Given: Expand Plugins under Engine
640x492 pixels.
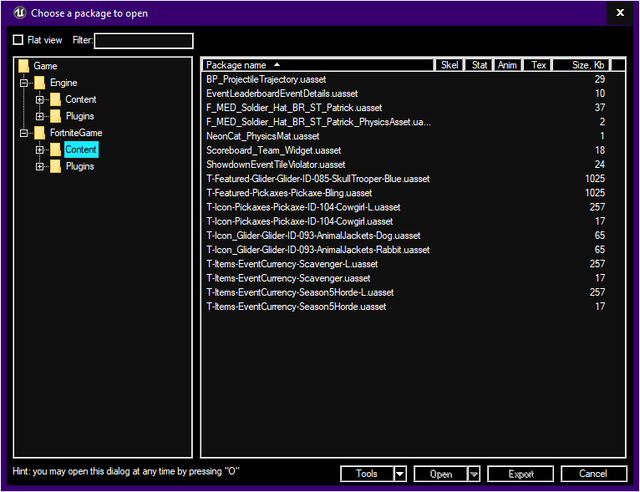Looking at the screenshot, I should (x=40, y=116).
